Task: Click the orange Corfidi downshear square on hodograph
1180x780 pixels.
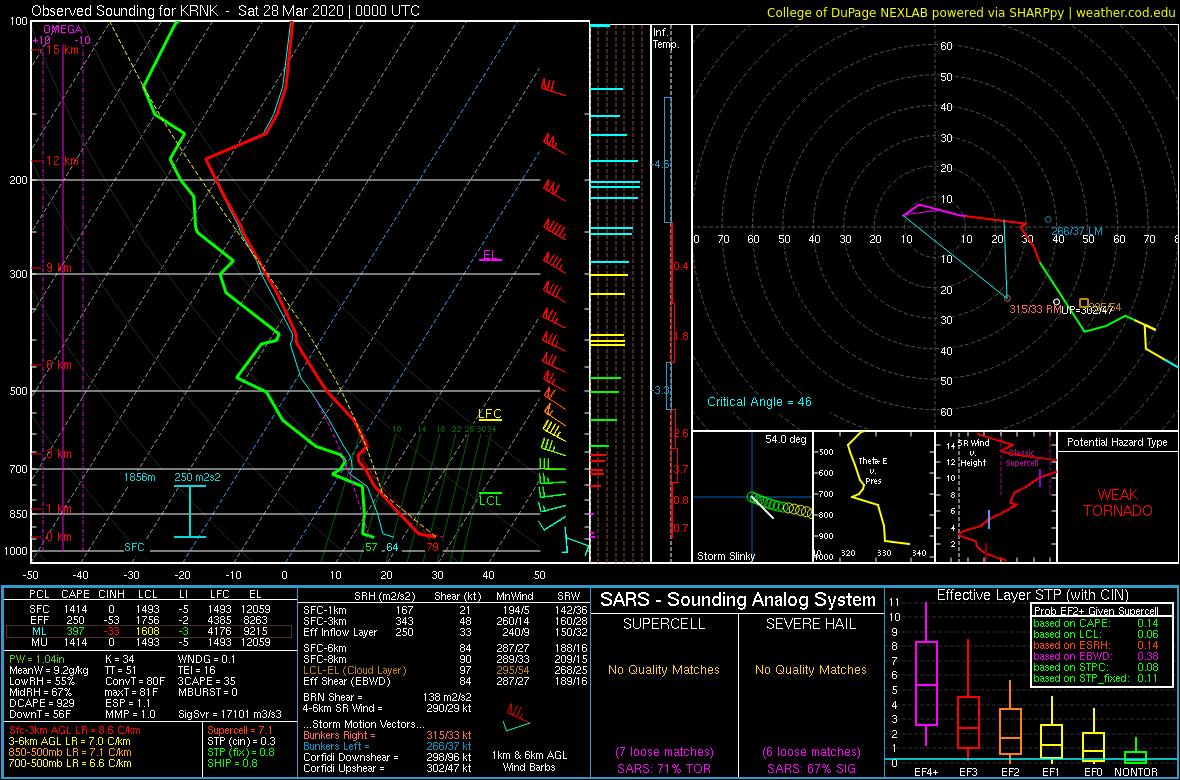Action: pyautogui.click(x=1084, y=303)
